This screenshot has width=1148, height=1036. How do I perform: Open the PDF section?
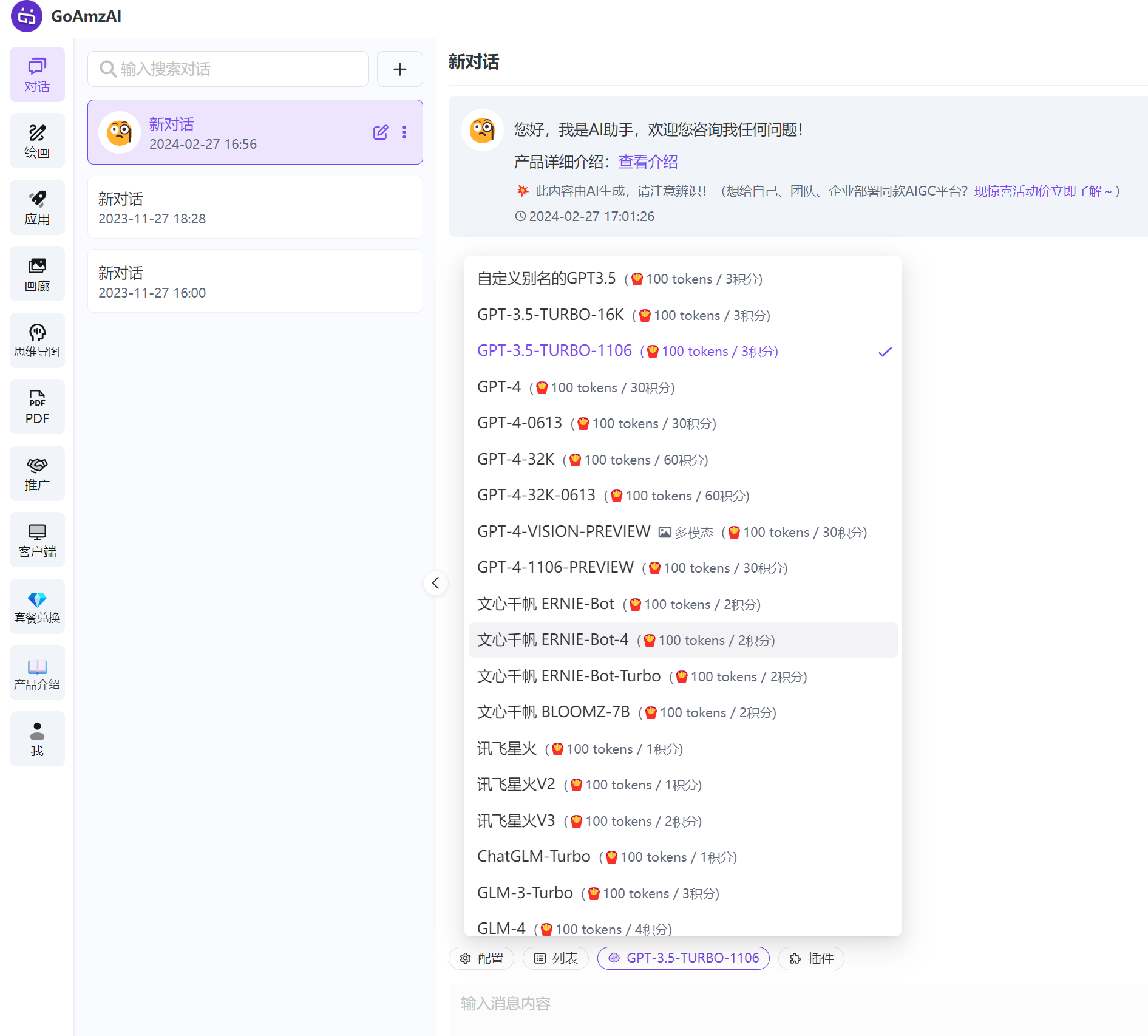(x=37, y=407)
